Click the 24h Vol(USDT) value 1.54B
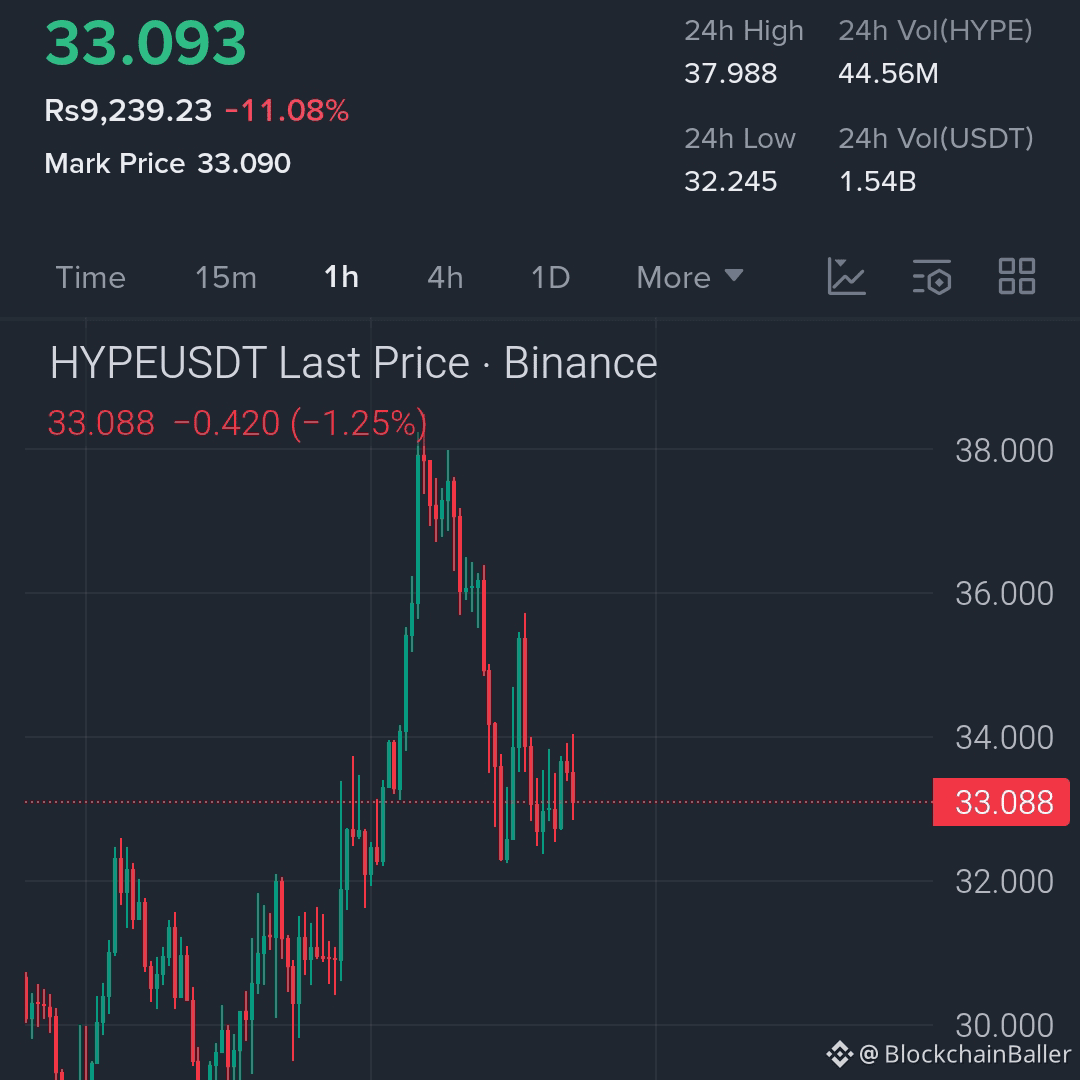This screenshot has height=1080, width=1080. 877,181
